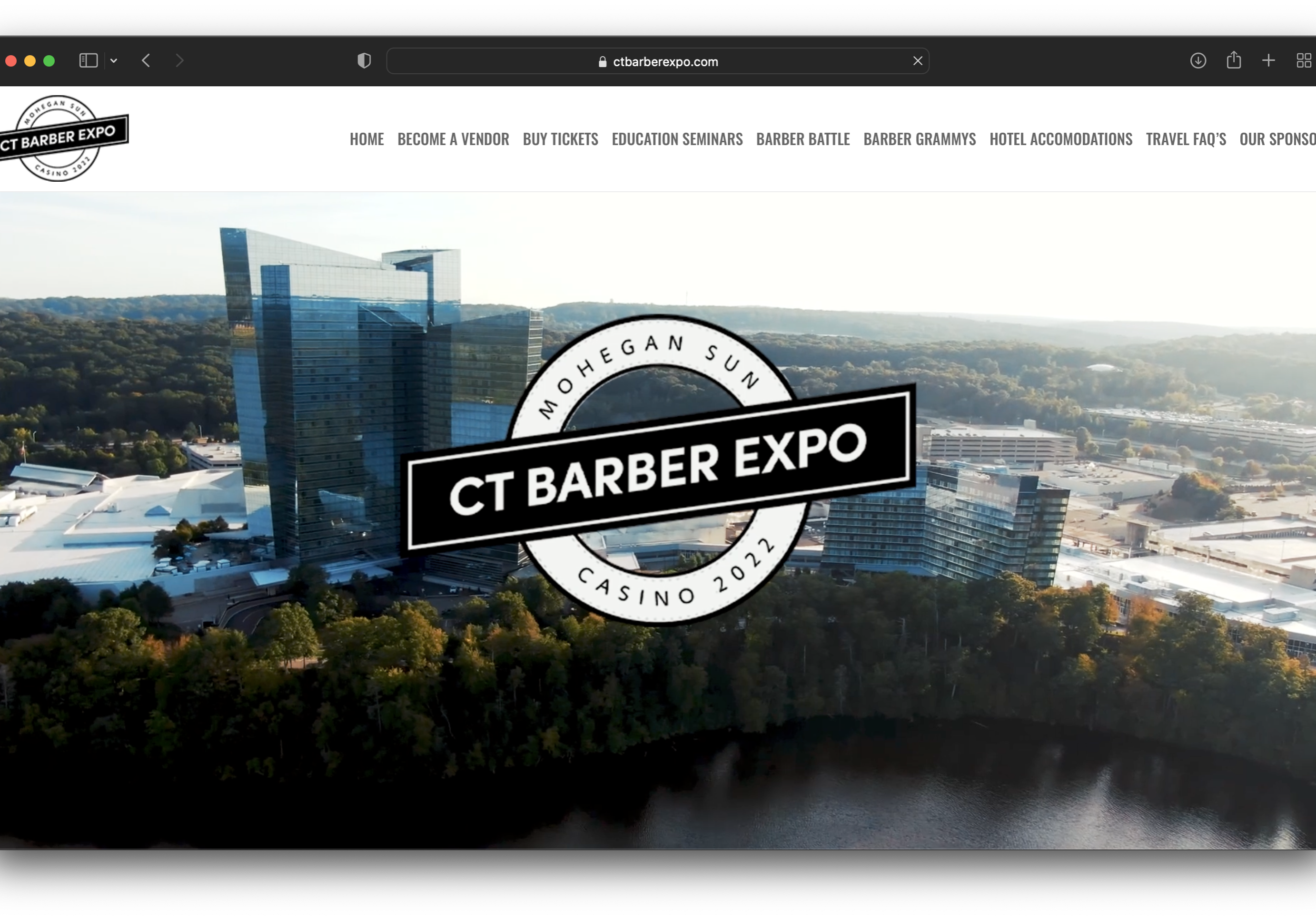Image resolution: width=1316 pixels, height=920 pixels.
Task: Open BARBER GRAMMYS nav item
Action: tap(920, 139)
